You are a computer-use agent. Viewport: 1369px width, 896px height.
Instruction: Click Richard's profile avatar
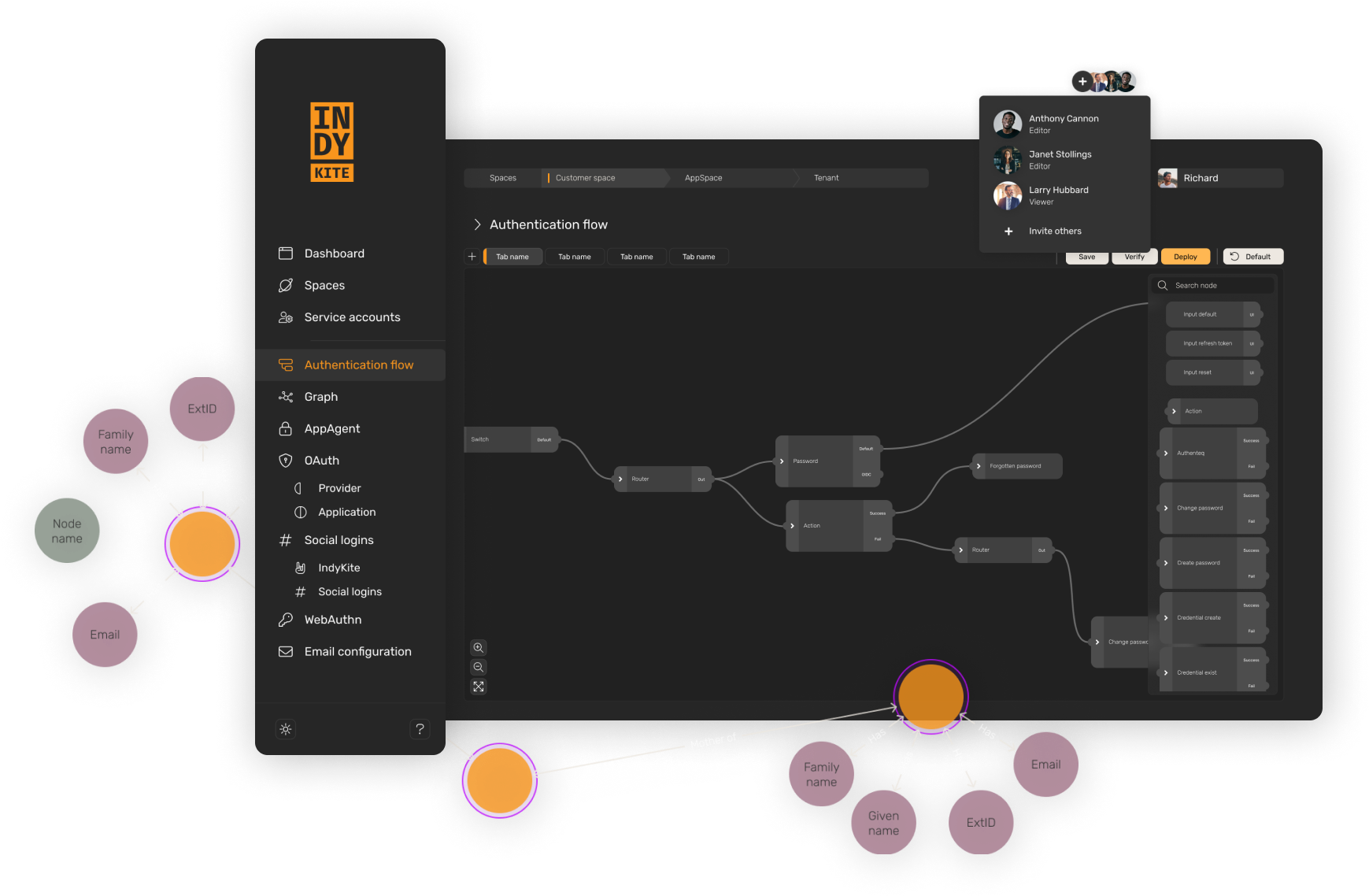click(x=1167, y=178)
